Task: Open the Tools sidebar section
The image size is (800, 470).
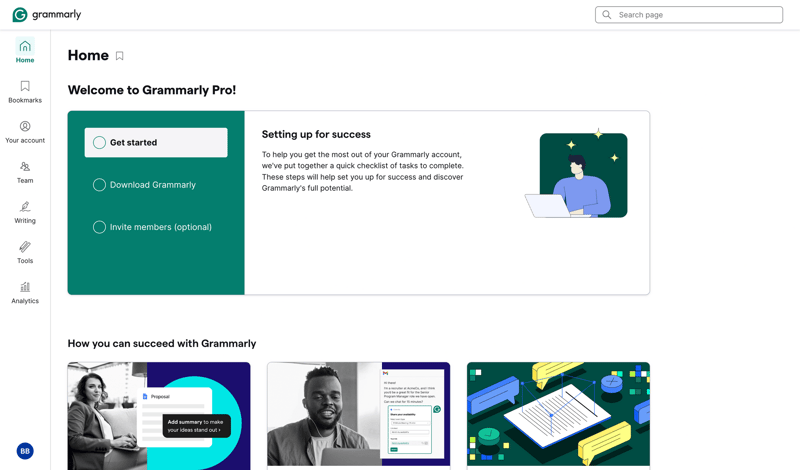Action: click(x=24, y=252)
